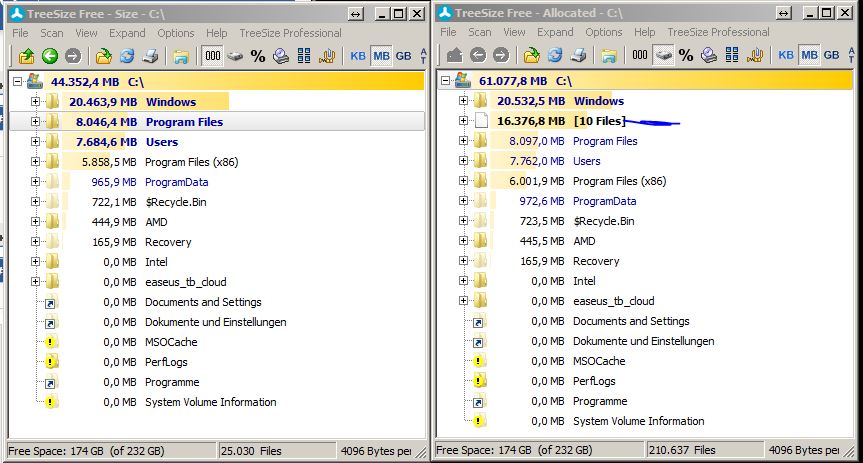Select Recovery folder in Size window
The image size is (863, 463).
[x=168, y=242]
